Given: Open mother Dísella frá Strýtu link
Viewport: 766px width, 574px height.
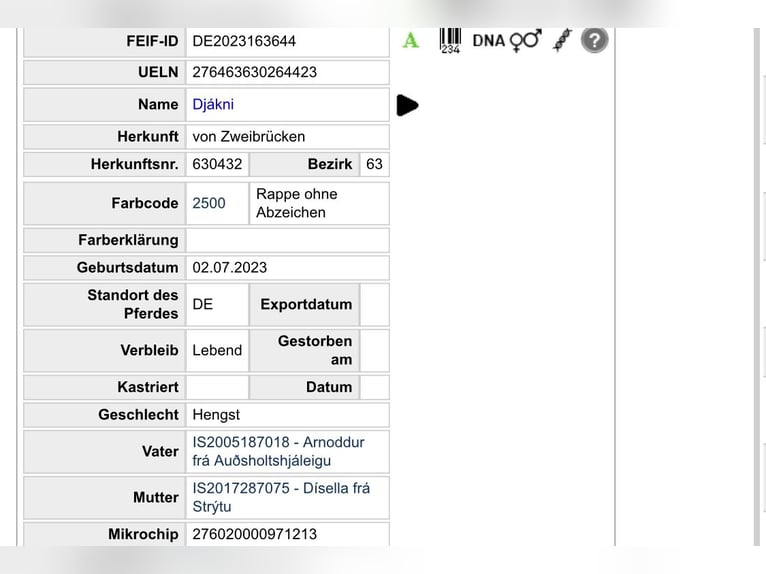Looking at the screenshot, I should [281, 497].
